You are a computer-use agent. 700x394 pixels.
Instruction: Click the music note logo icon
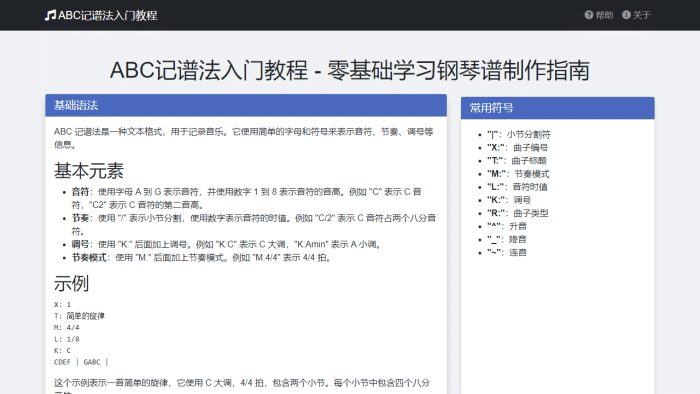point(50,15)
